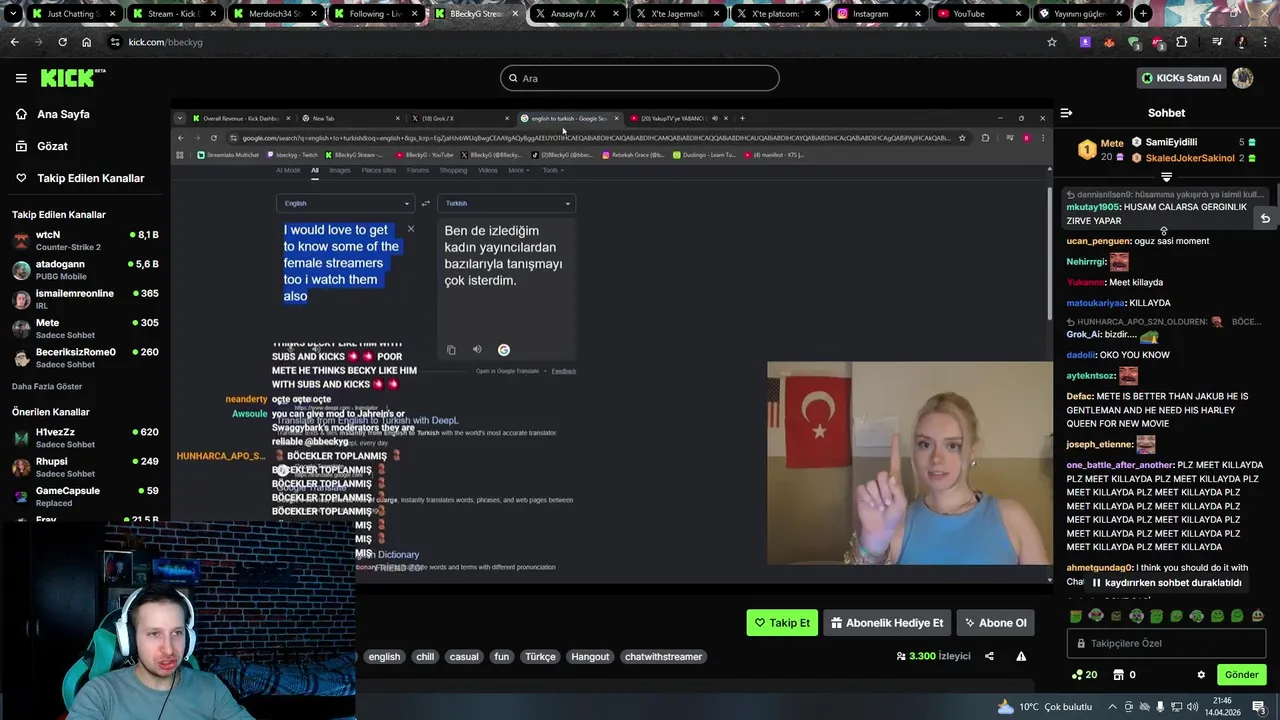The image size is (1280, 720).
Task: Open the Kick user avatar menu
Action: [1243, 78]
